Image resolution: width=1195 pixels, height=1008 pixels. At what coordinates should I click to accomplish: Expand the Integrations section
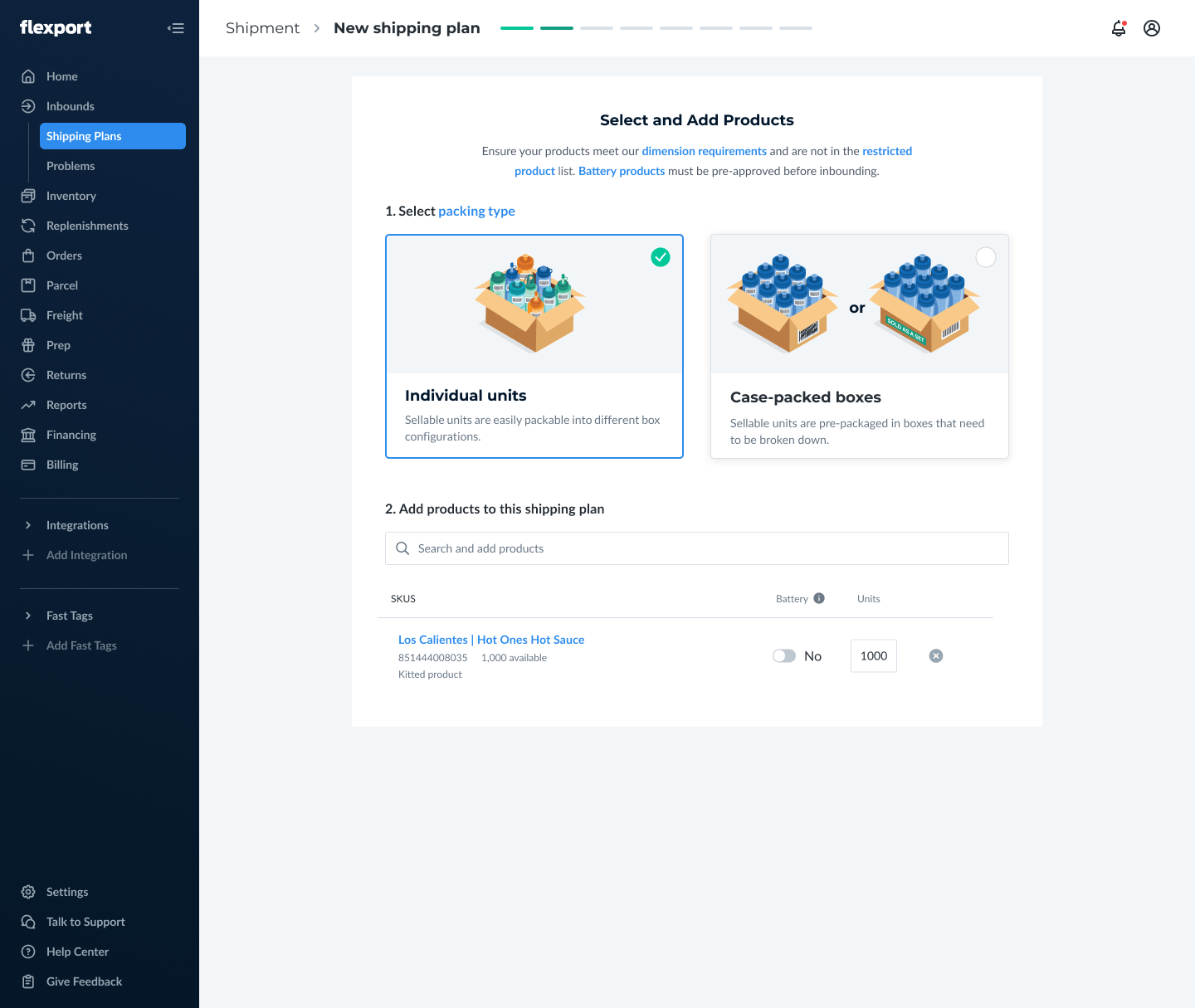click(x=77, y=525)
